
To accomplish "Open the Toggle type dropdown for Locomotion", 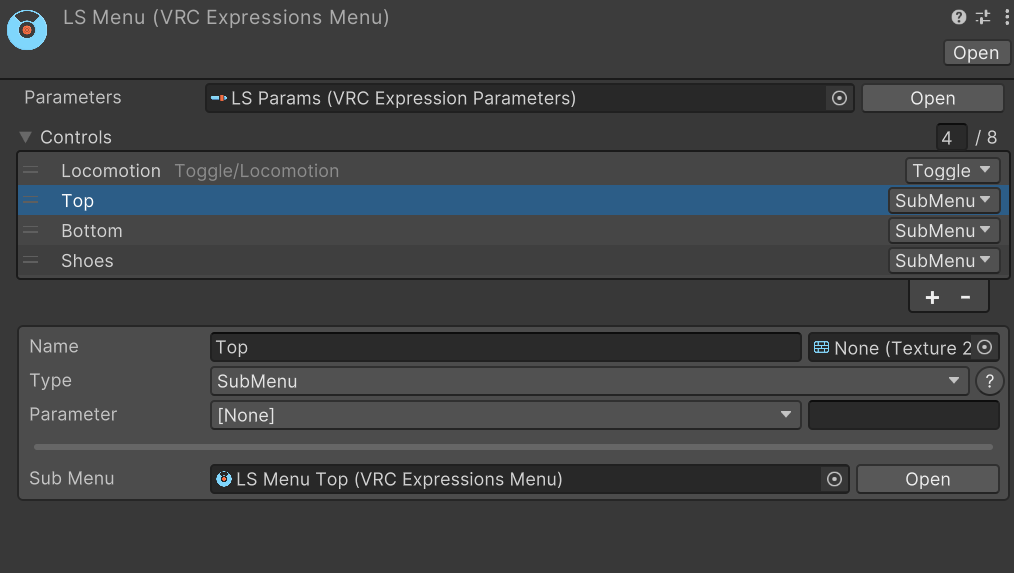I will tap(952, 171).
